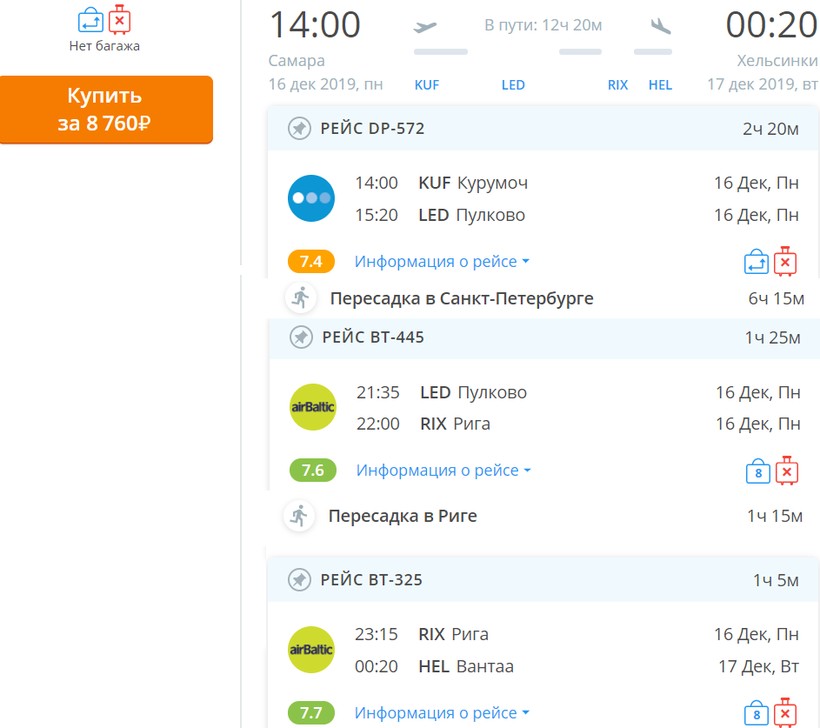Click the red no-baggage icon above the No baggage label
Viewport: 820px width, 728px height.
click(x=120, y=19)
